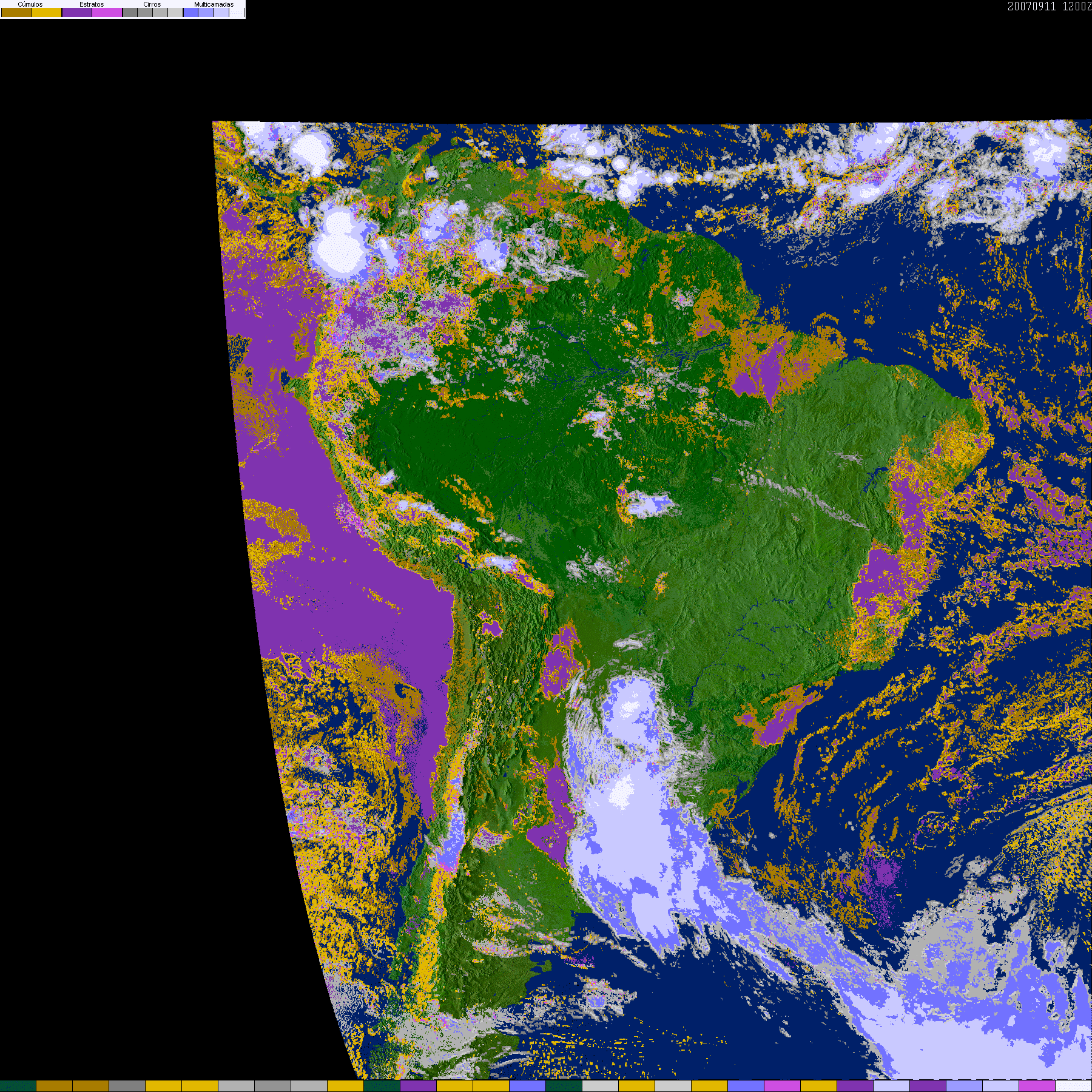Select the magenta Estratos swatch
Viewport: 1092px width, 1092px height.
click(x=107, y=13)
